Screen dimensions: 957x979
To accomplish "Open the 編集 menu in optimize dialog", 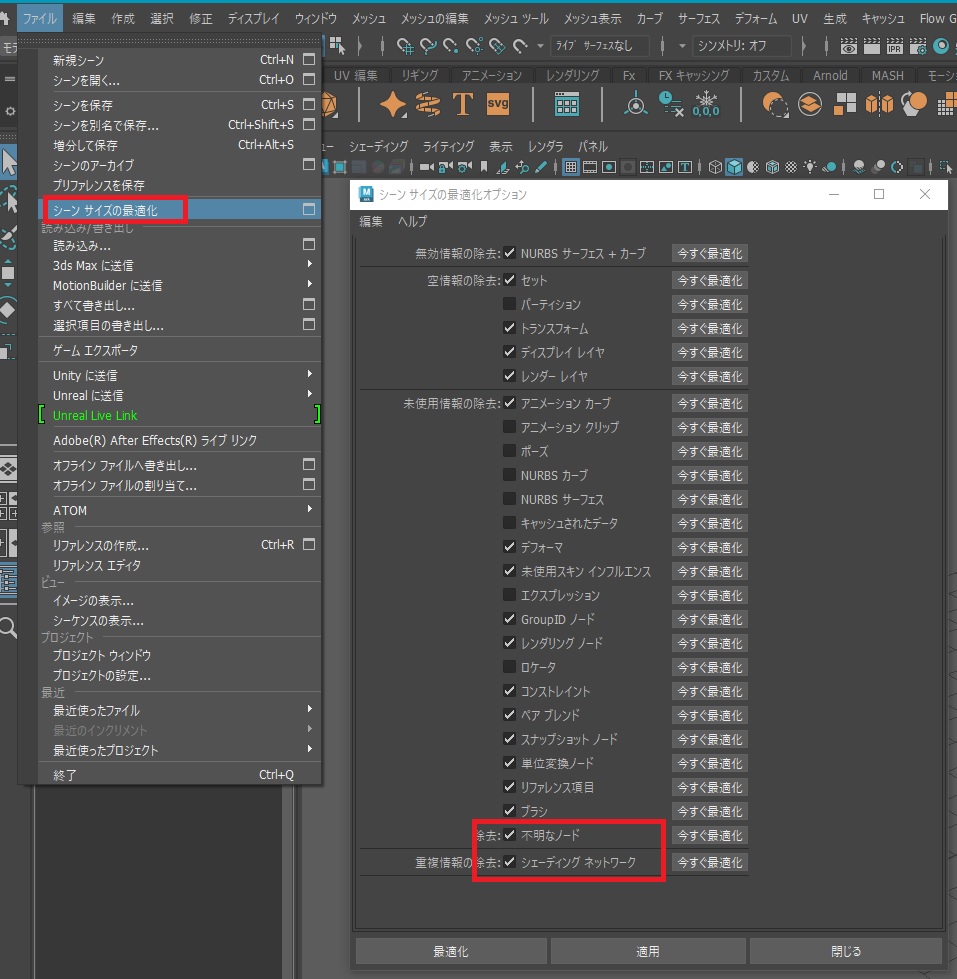I will click(x=371, y=221).
